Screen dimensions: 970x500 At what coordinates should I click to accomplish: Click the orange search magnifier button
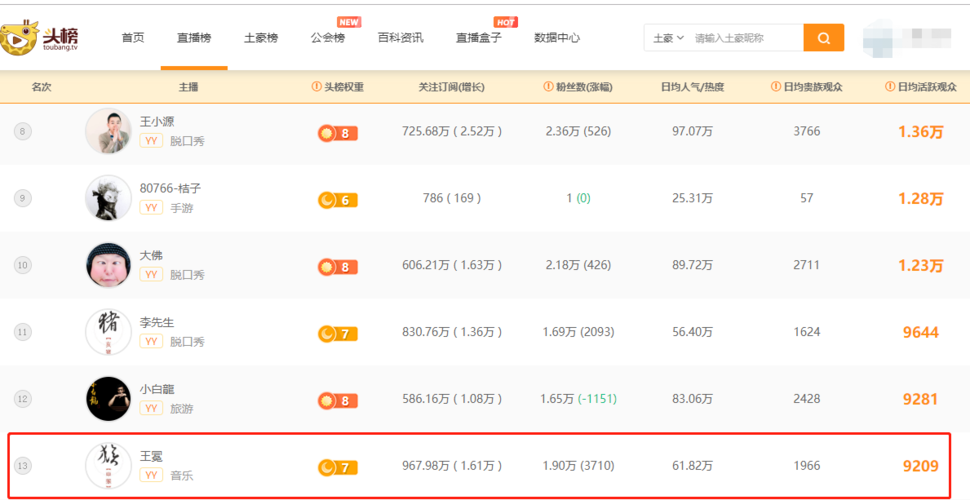pos(823,38)
